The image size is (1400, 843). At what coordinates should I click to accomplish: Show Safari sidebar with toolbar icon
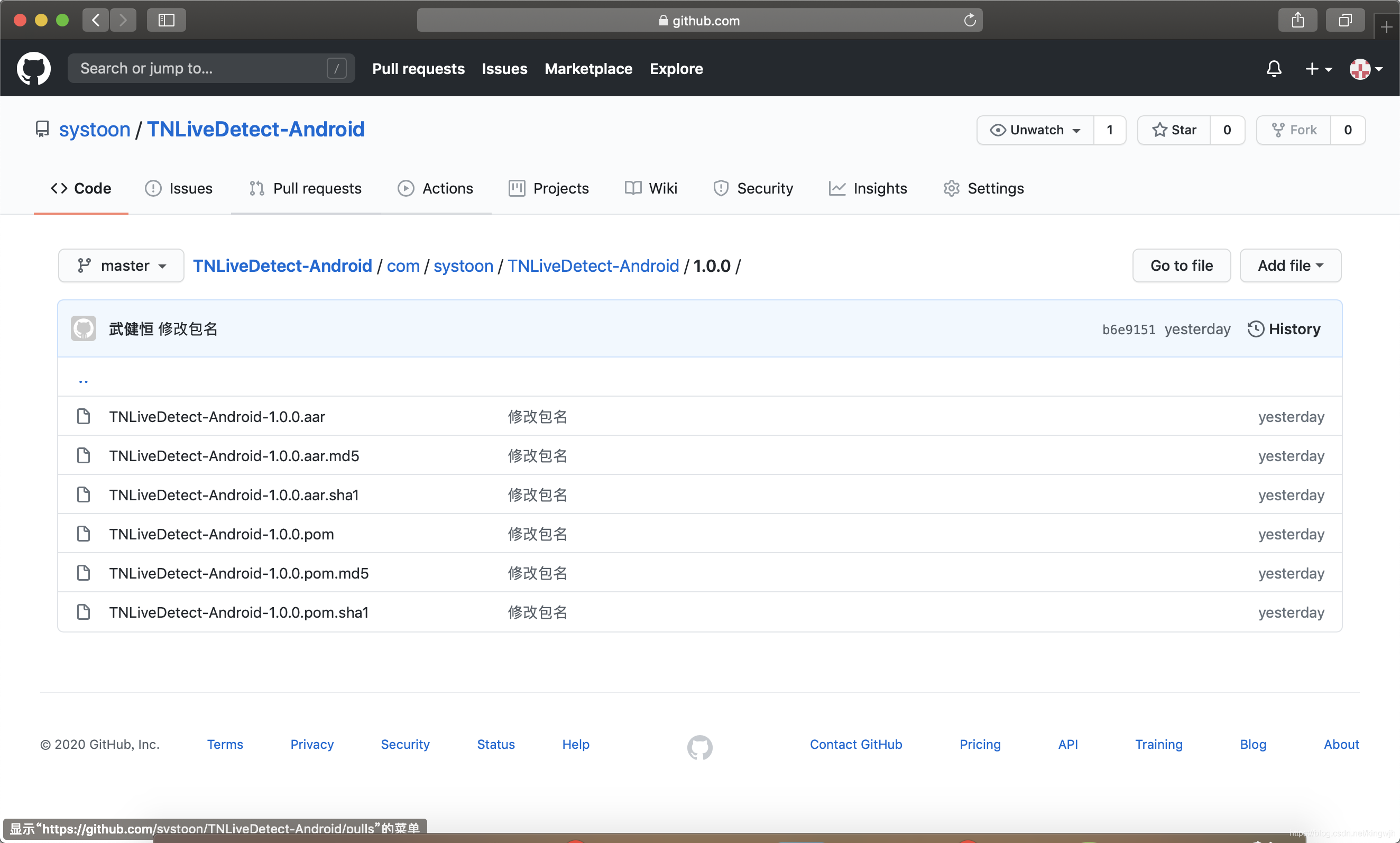click(166, 21)
